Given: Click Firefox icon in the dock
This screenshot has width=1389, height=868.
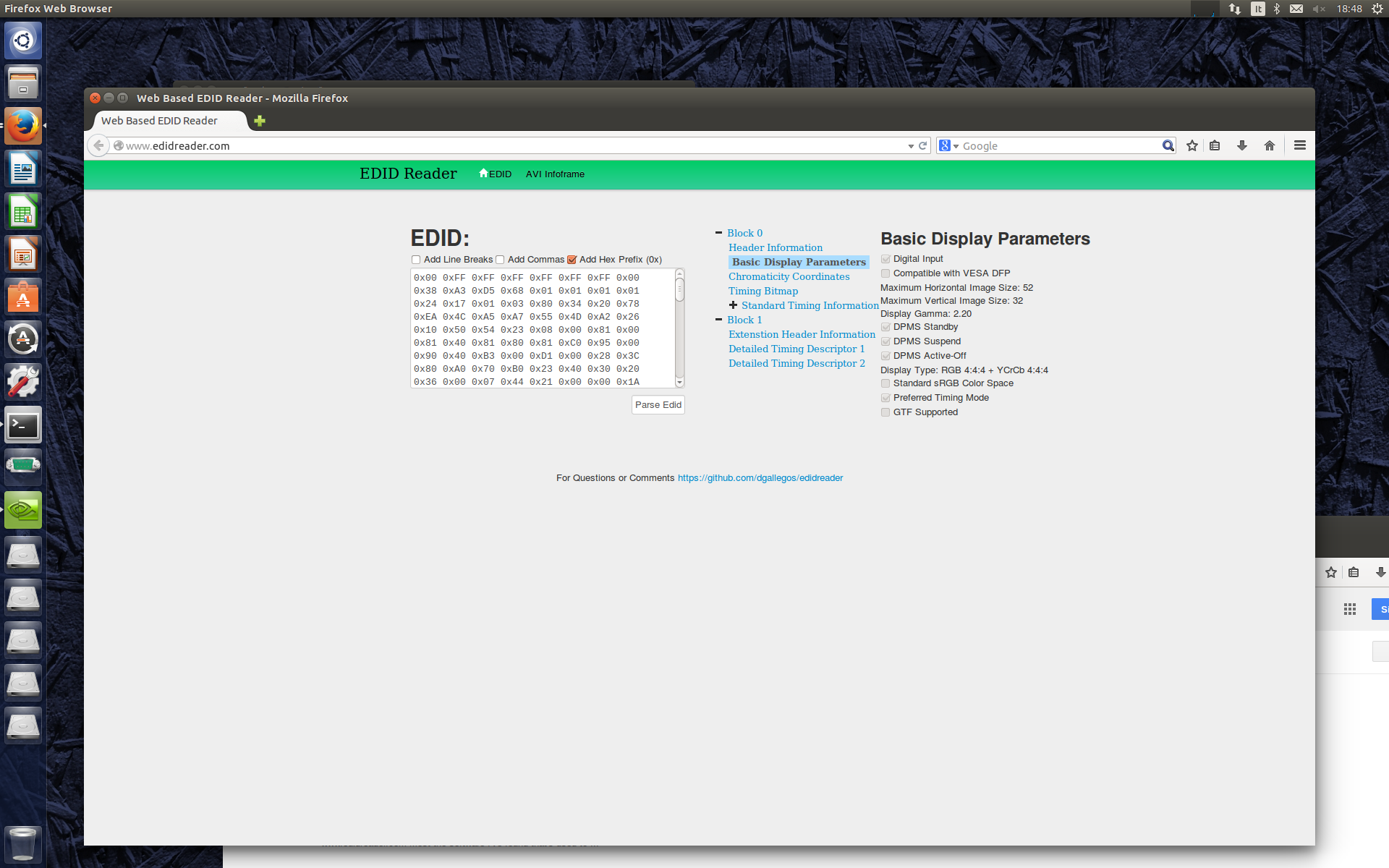Looking at the screenshot, I should pos(23,126).
